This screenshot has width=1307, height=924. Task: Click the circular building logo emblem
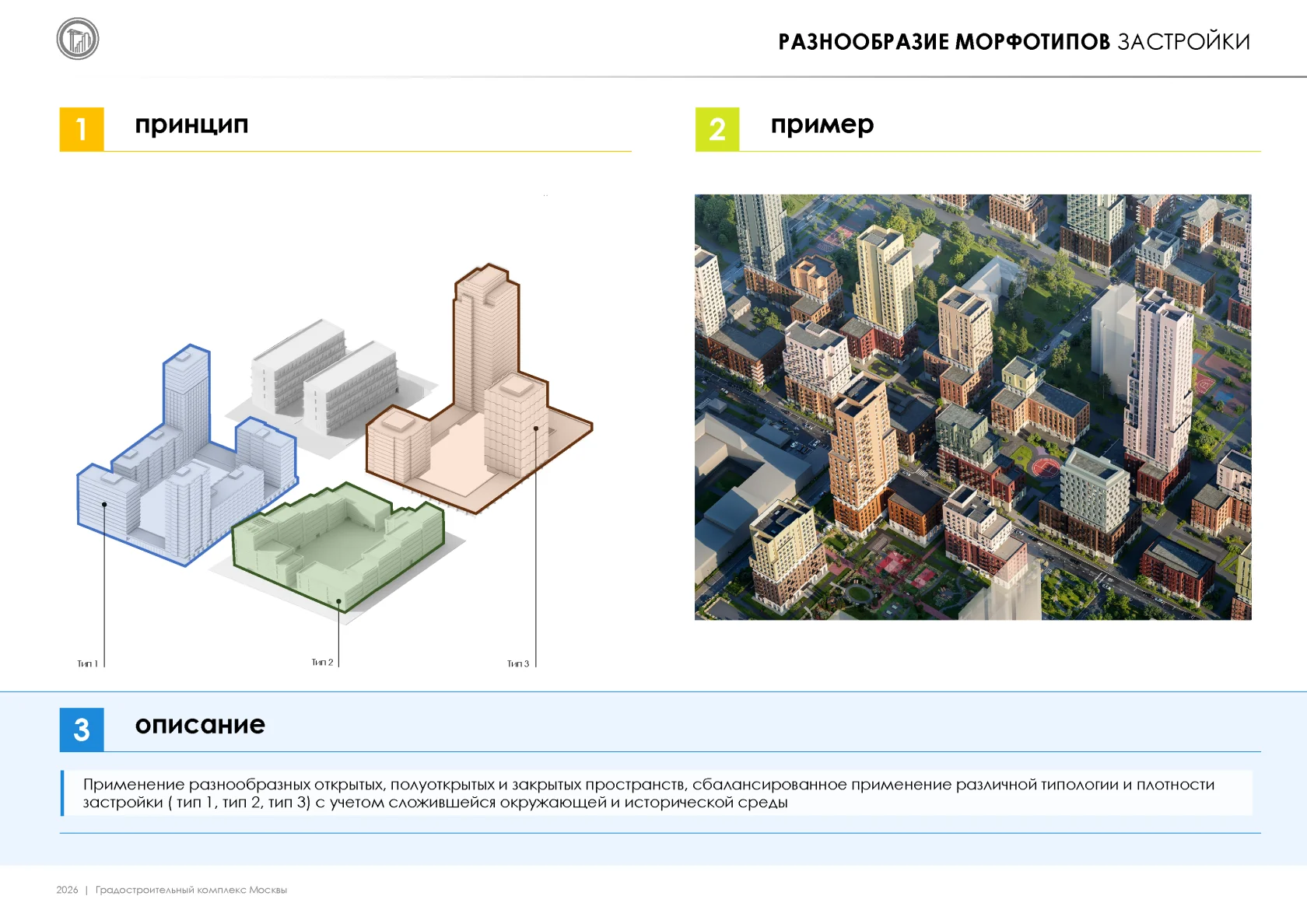tap(78, 39)
